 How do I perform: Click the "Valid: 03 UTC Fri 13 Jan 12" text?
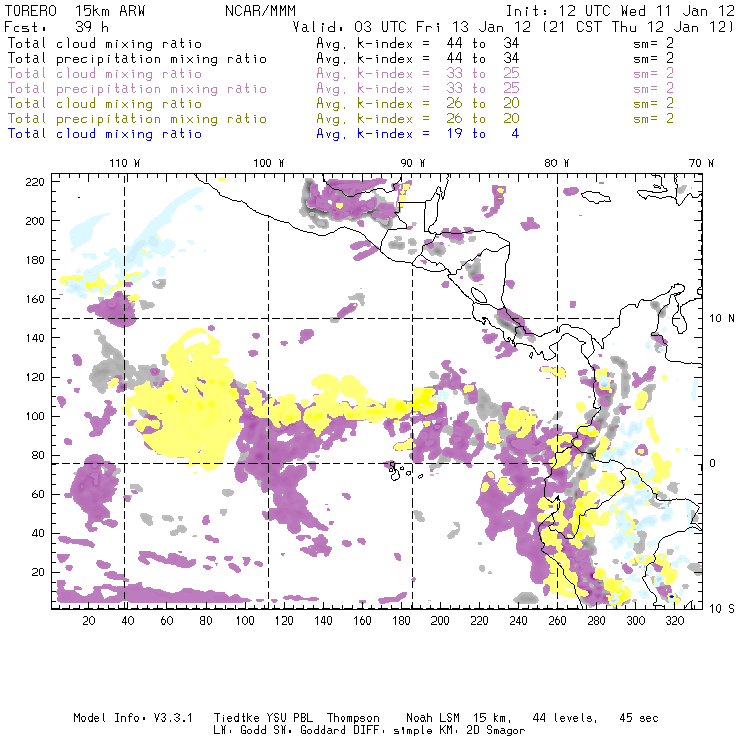click(412, 27)
